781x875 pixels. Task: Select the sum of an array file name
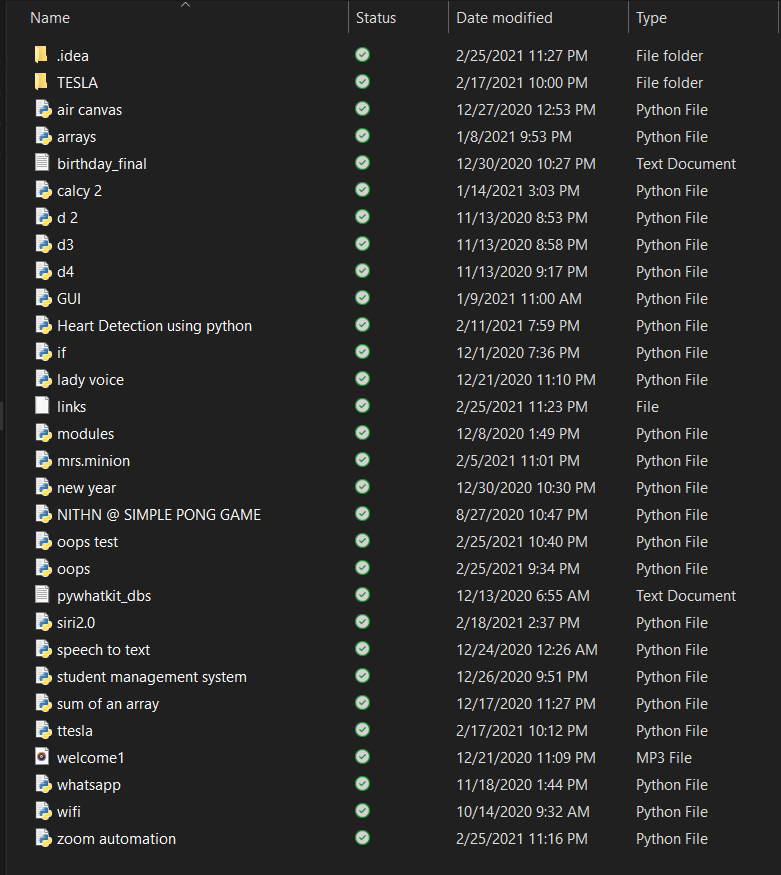[x=108, y=704]
